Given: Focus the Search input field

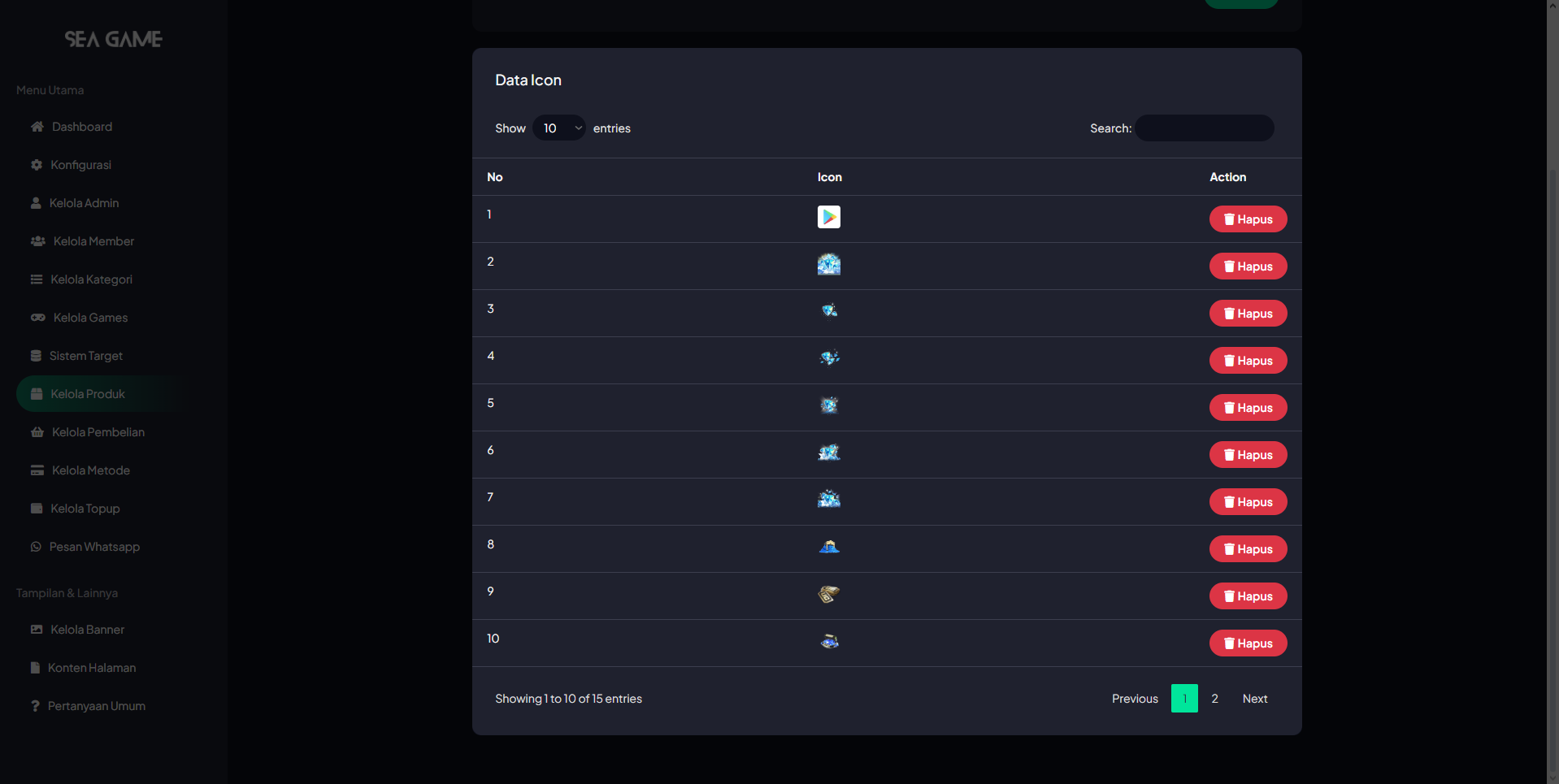Looking at the screenshot, I should pyautogui.click(x=1205, y=128).
